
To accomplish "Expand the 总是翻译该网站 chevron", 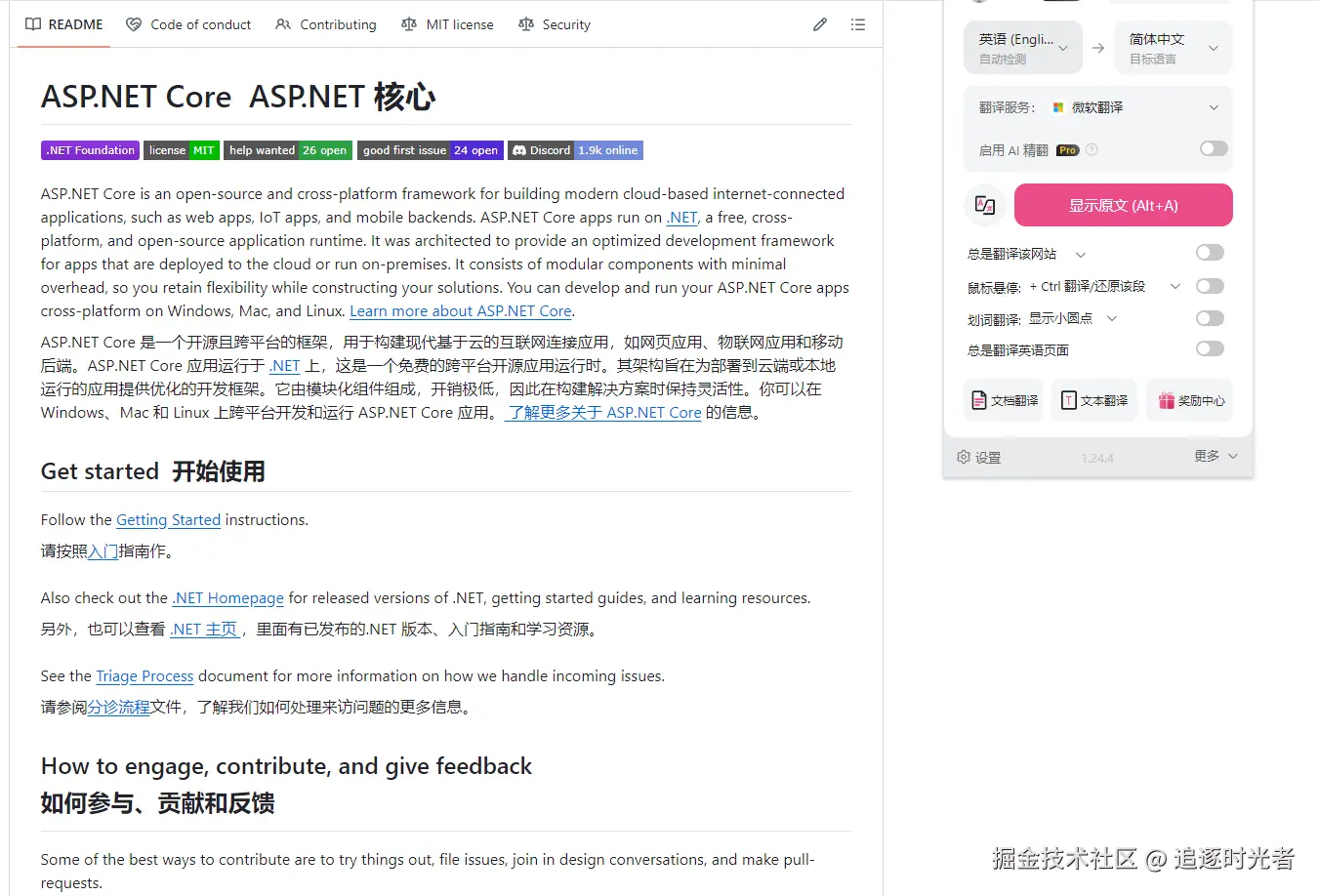I will click(1081, 255).
